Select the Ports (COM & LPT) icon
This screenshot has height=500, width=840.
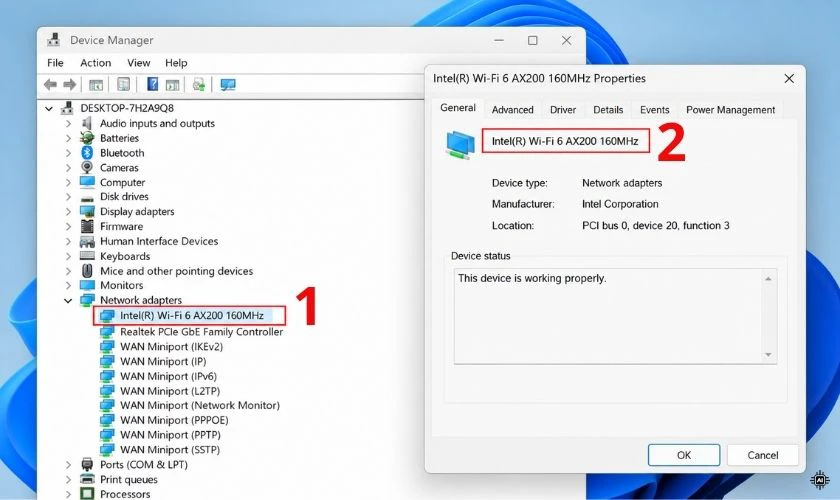tap(87, 464)
